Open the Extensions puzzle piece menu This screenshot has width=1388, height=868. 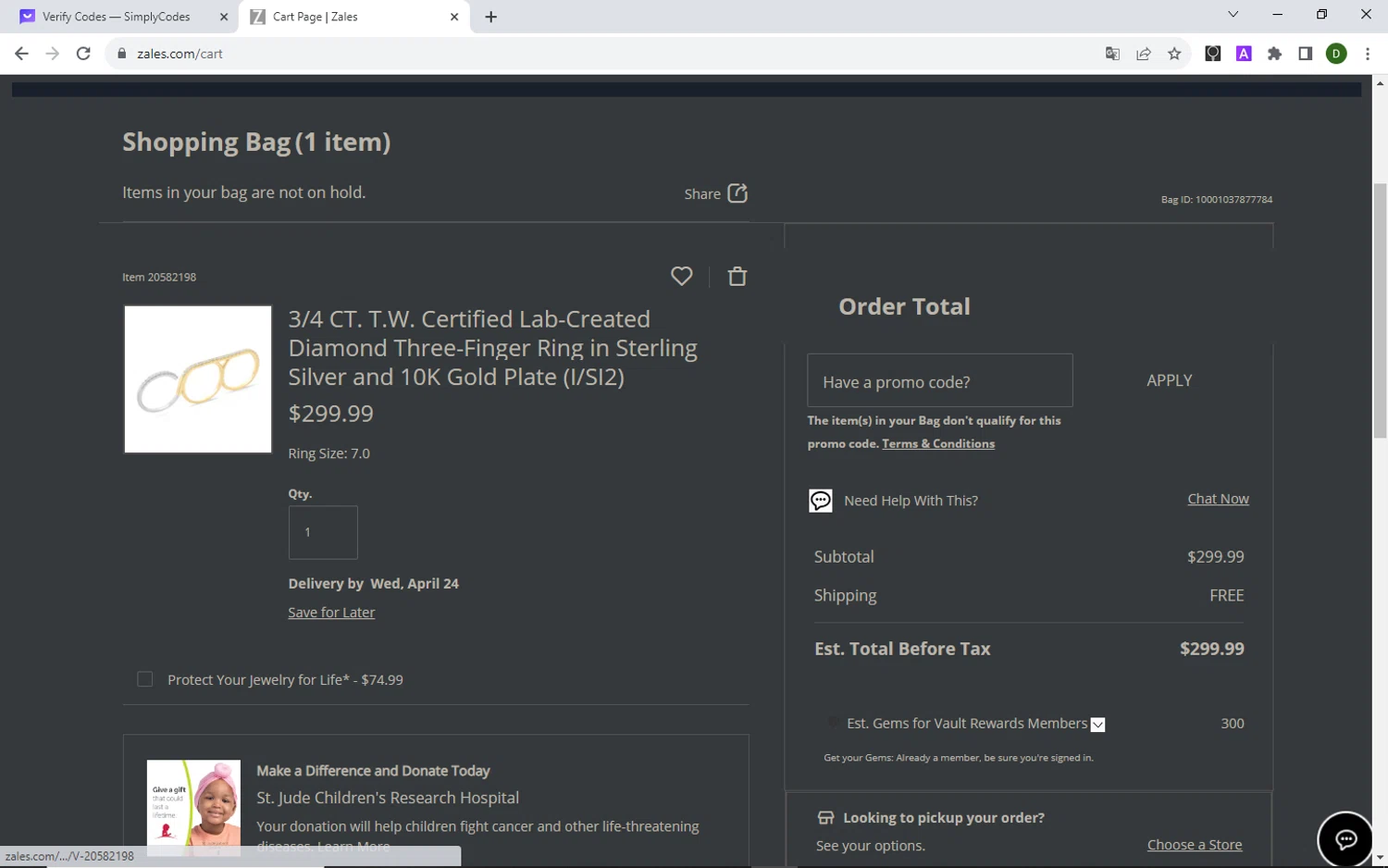tap(1274, 54)
